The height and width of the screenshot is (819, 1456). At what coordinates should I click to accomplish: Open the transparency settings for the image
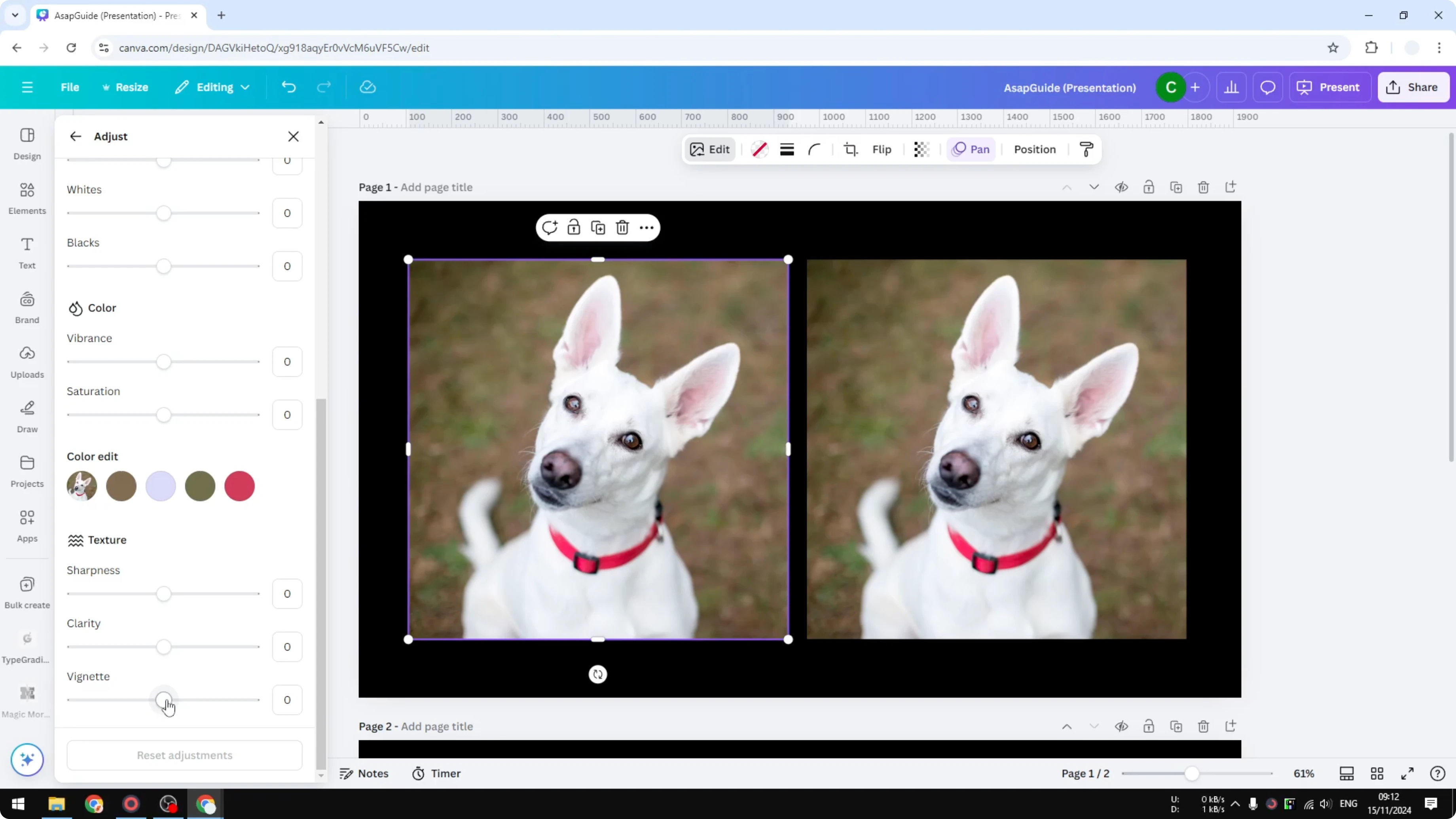click(921, 149)
